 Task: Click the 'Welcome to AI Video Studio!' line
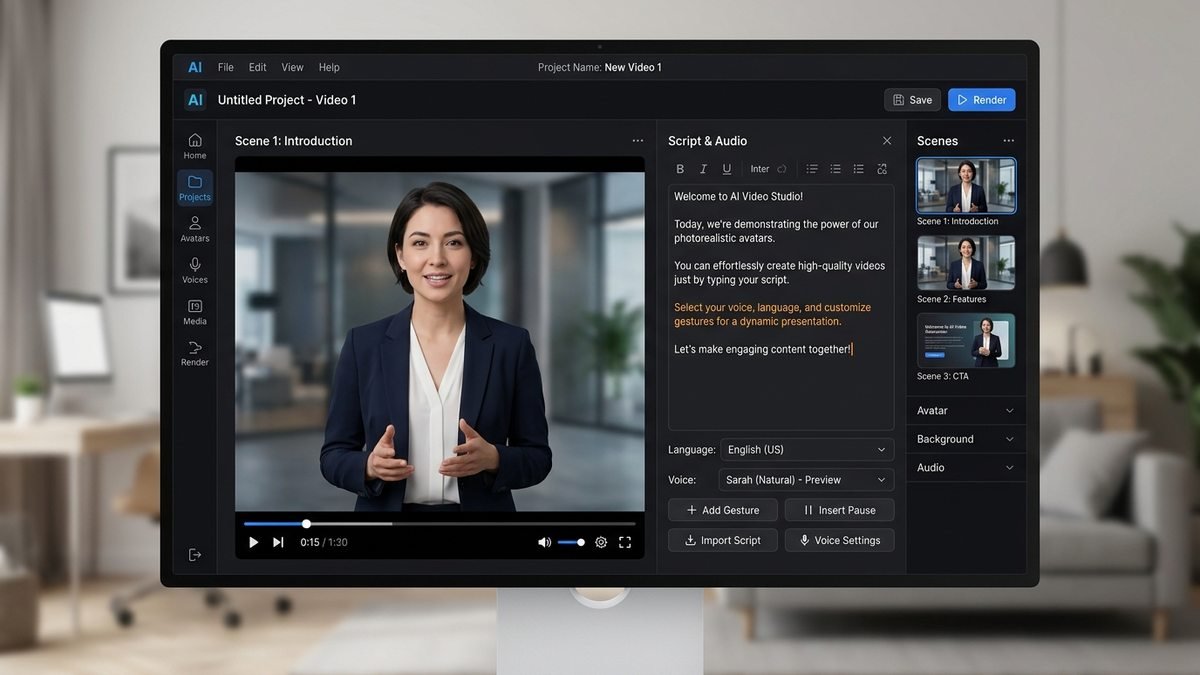(738, 197)
